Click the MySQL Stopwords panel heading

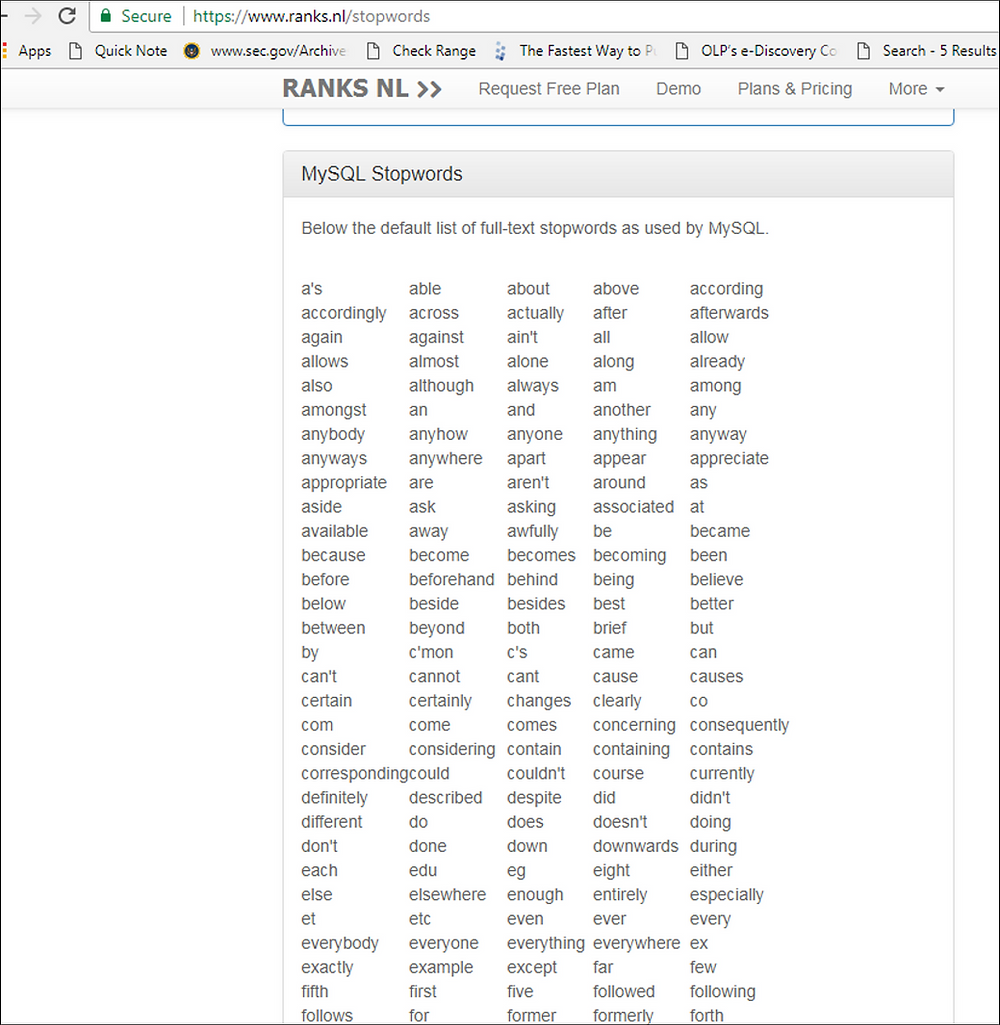(x=382, y=174)
